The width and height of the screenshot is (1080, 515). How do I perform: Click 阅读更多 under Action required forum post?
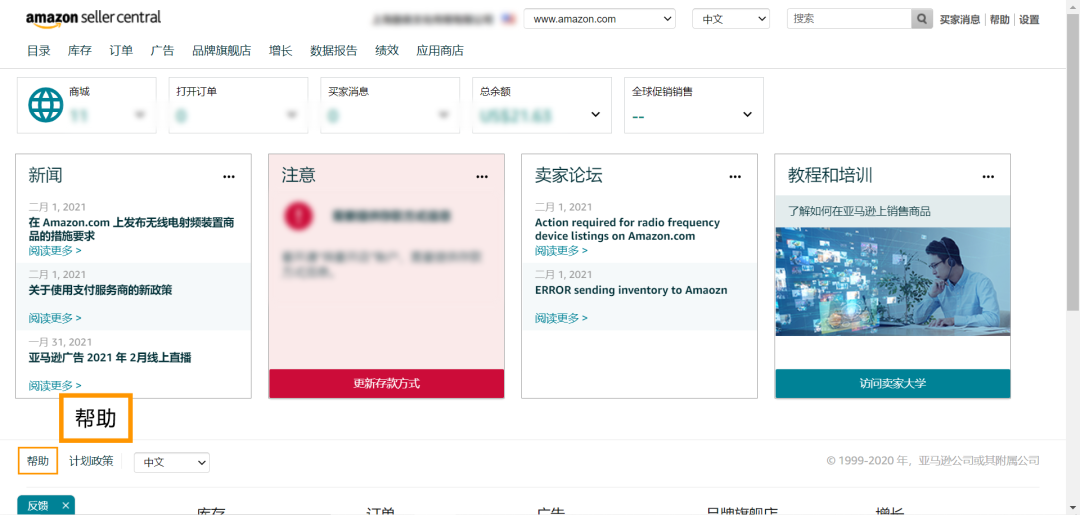pos(561,251)
